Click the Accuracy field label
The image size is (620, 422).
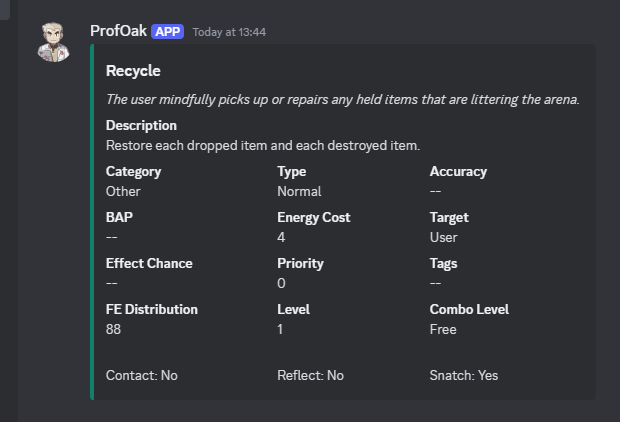point(458,171)
